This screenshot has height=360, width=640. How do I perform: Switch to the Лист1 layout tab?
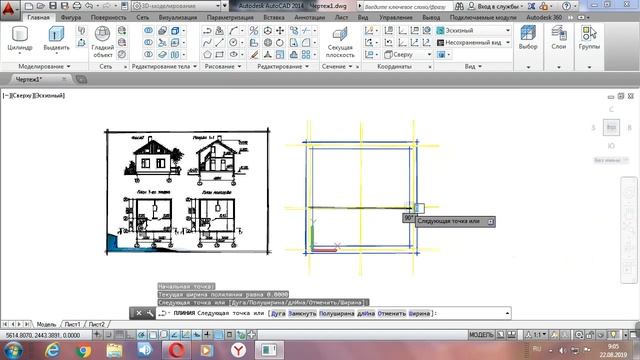(72, 324)
